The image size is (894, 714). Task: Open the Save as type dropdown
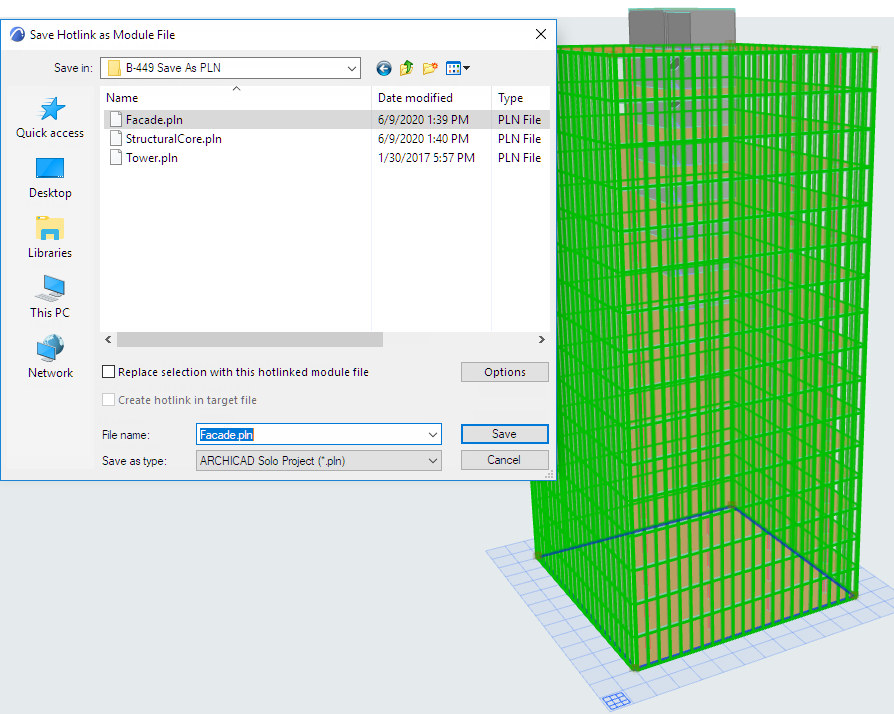tap(432, 461)
